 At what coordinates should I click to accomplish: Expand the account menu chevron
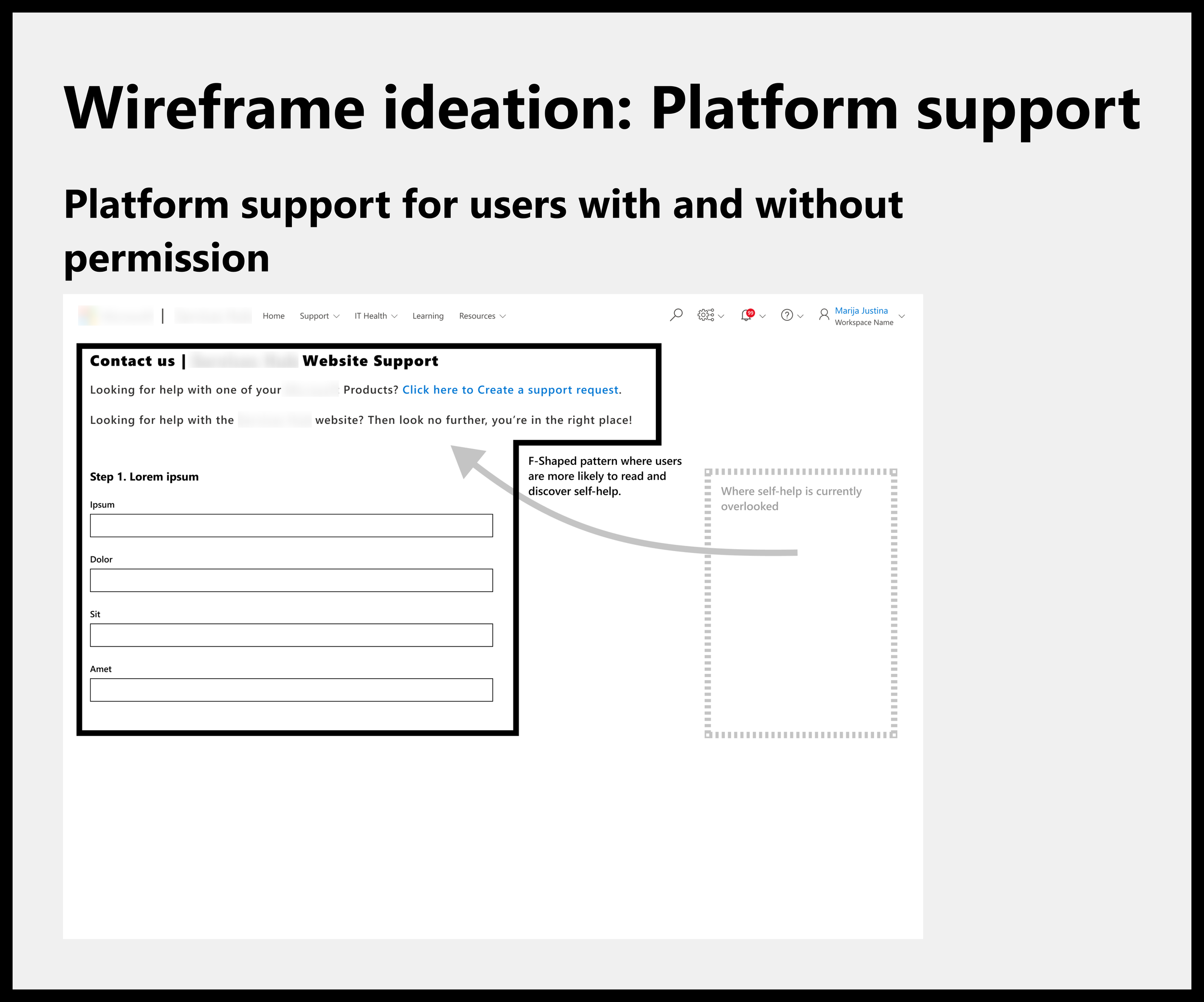[901, 316]
